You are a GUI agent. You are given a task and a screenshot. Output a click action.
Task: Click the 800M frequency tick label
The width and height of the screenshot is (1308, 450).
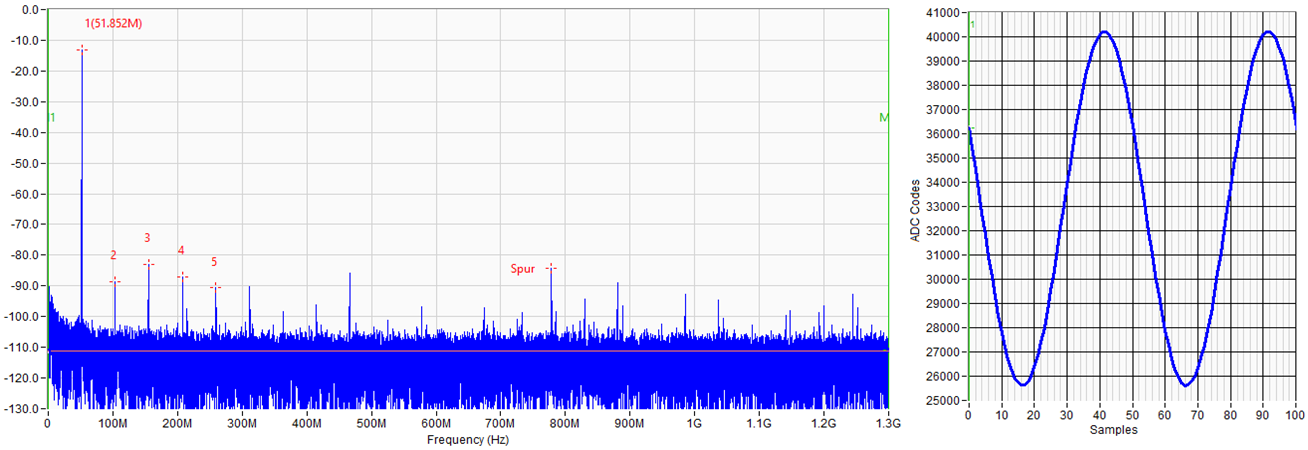565,424
